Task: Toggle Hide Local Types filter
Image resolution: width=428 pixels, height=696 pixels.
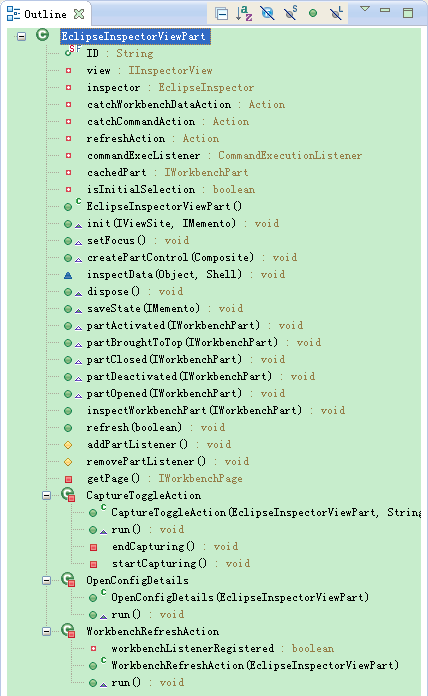Action: click(337, 13)
